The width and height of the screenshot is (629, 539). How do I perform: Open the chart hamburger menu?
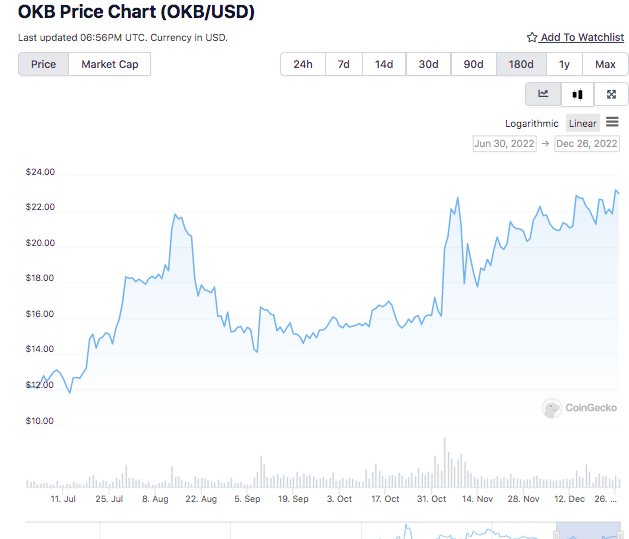(x=612, y=122)
